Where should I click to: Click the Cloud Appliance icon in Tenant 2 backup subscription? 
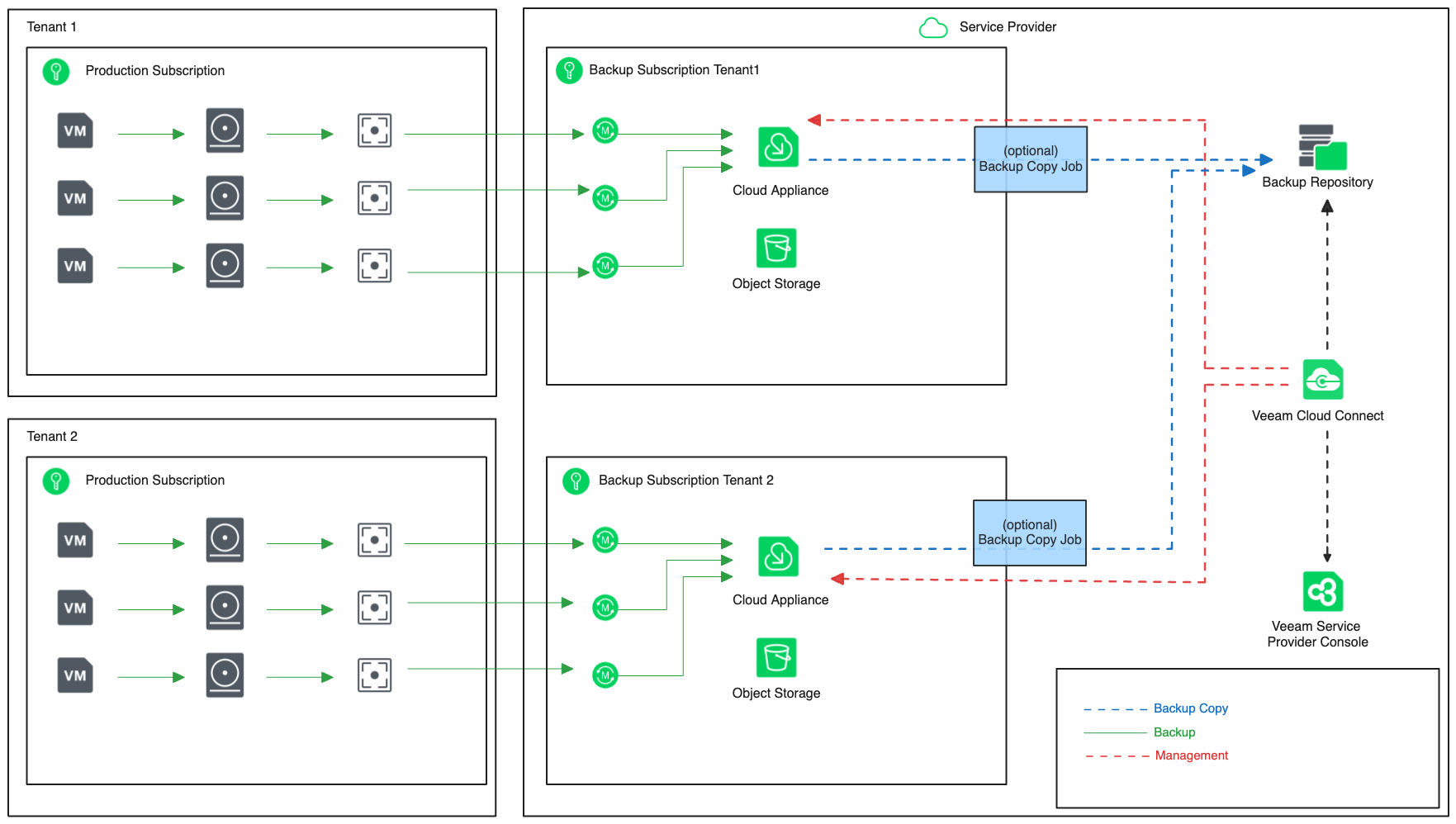(778, 557)
